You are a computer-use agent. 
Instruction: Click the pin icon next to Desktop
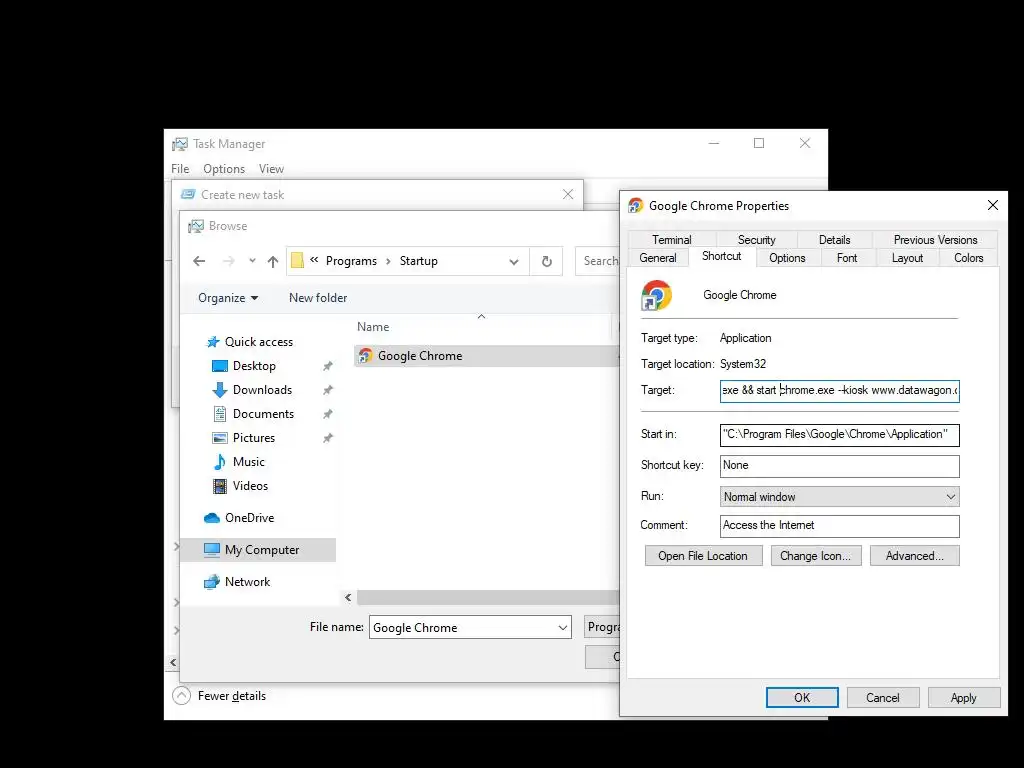coord(328,366)
